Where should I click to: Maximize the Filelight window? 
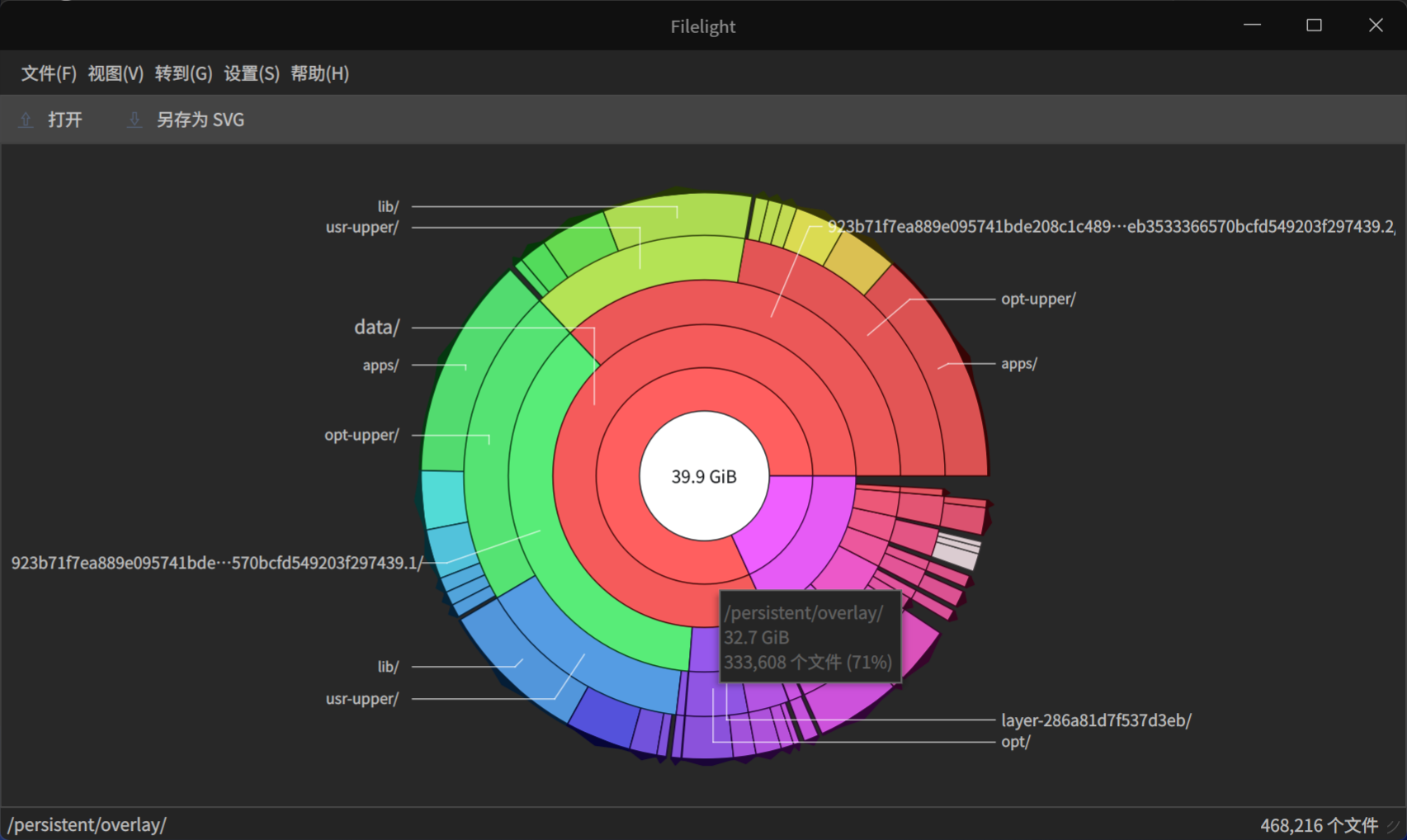pyautogui.click(x=1314, y=26)
